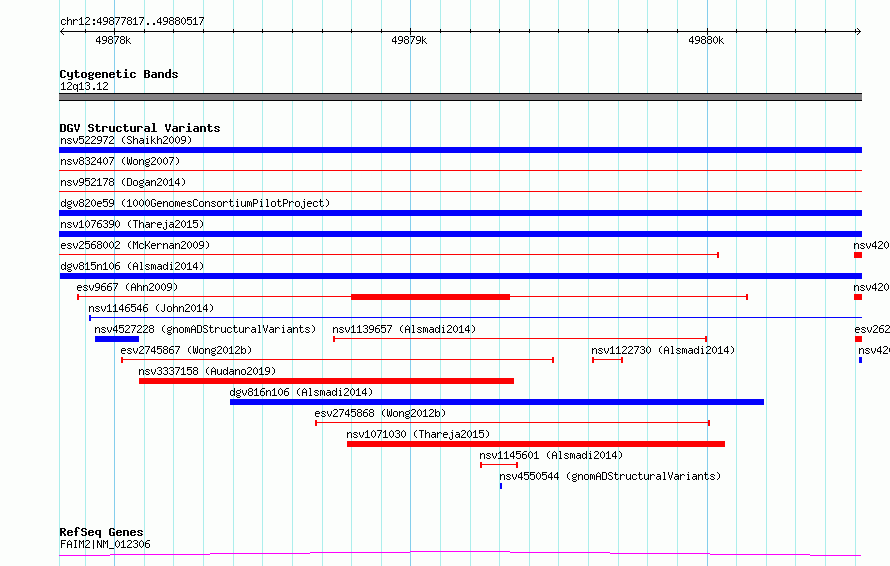Click the red line under esv2745868
The image size is (890, 566).
tap(513, 423)
